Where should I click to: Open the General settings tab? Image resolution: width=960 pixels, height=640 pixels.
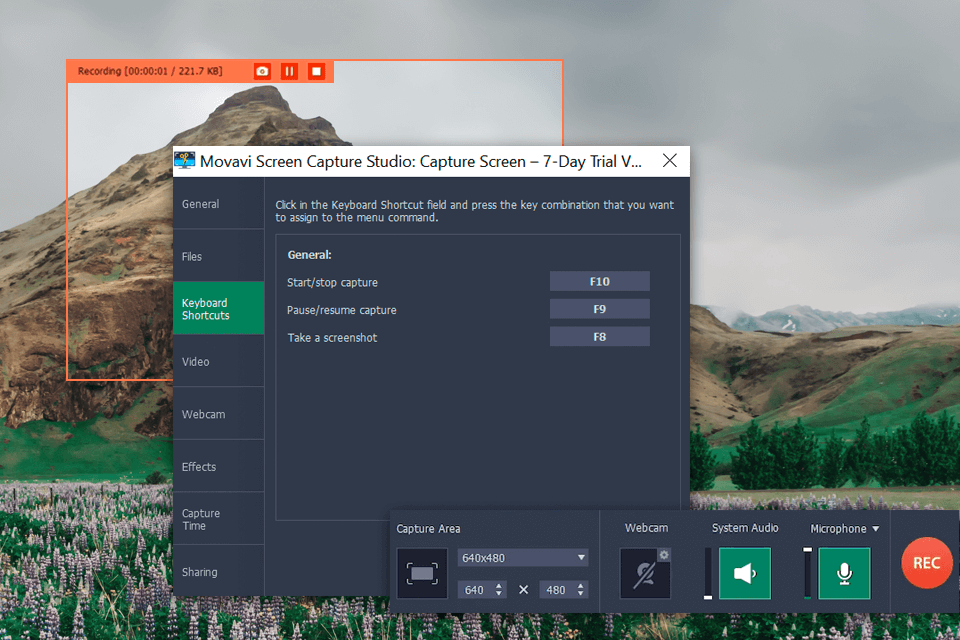point(219,204)
